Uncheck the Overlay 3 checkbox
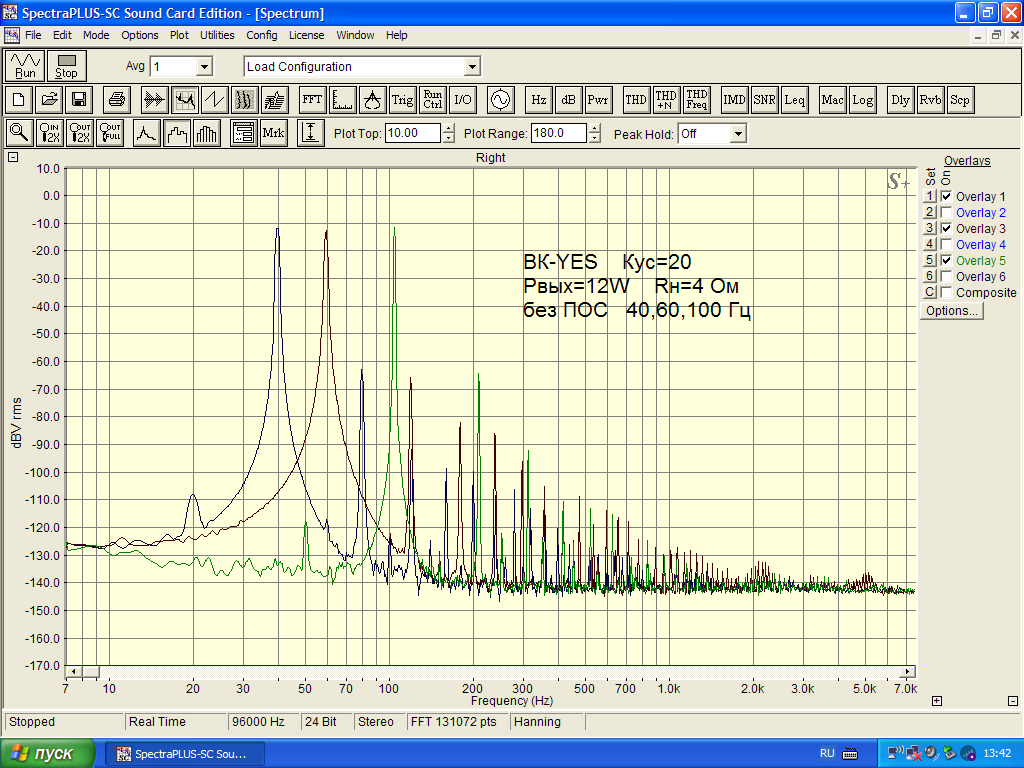 click(x=946, y=229)
